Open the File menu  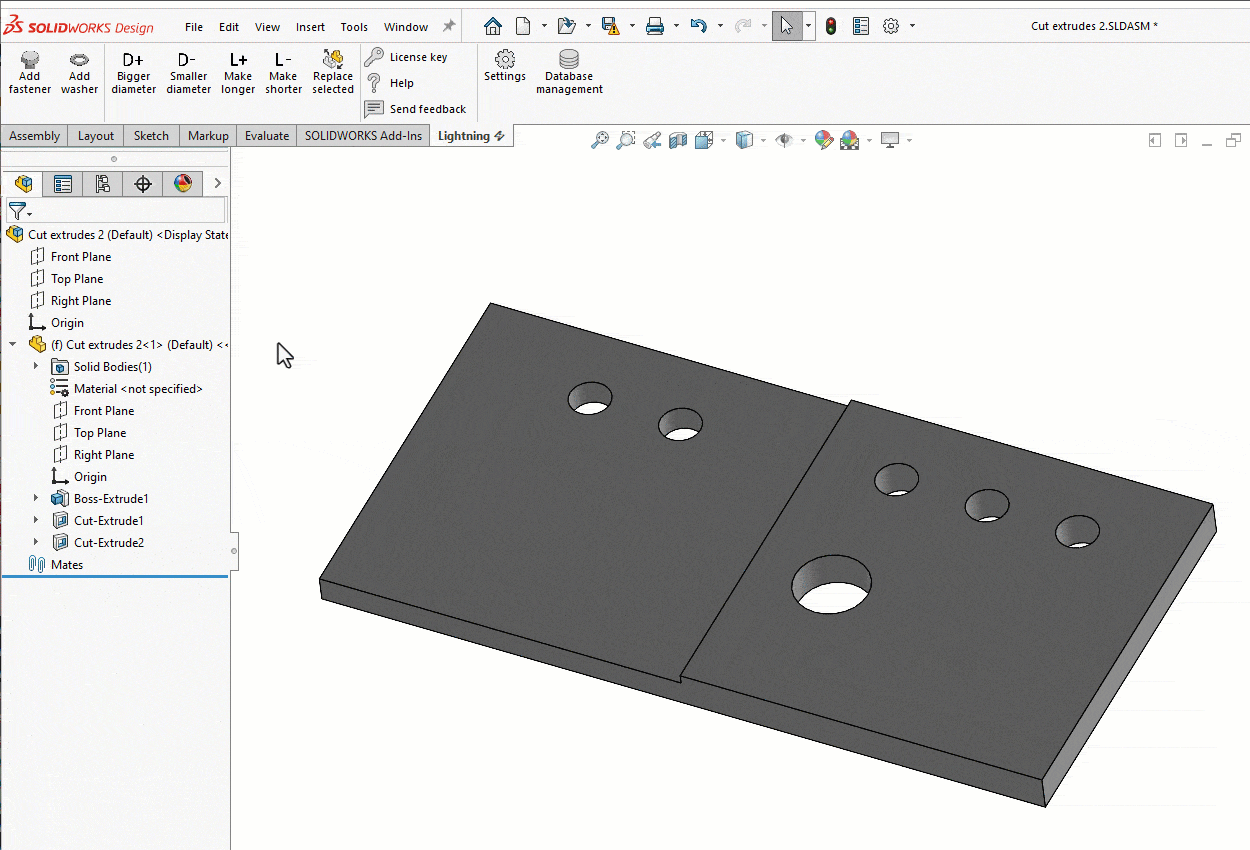tap(194, 27)
